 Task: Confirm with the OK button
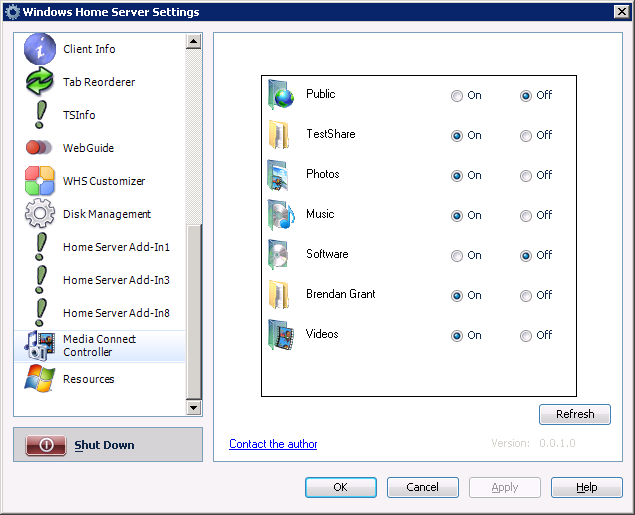[x=341, y=487]
